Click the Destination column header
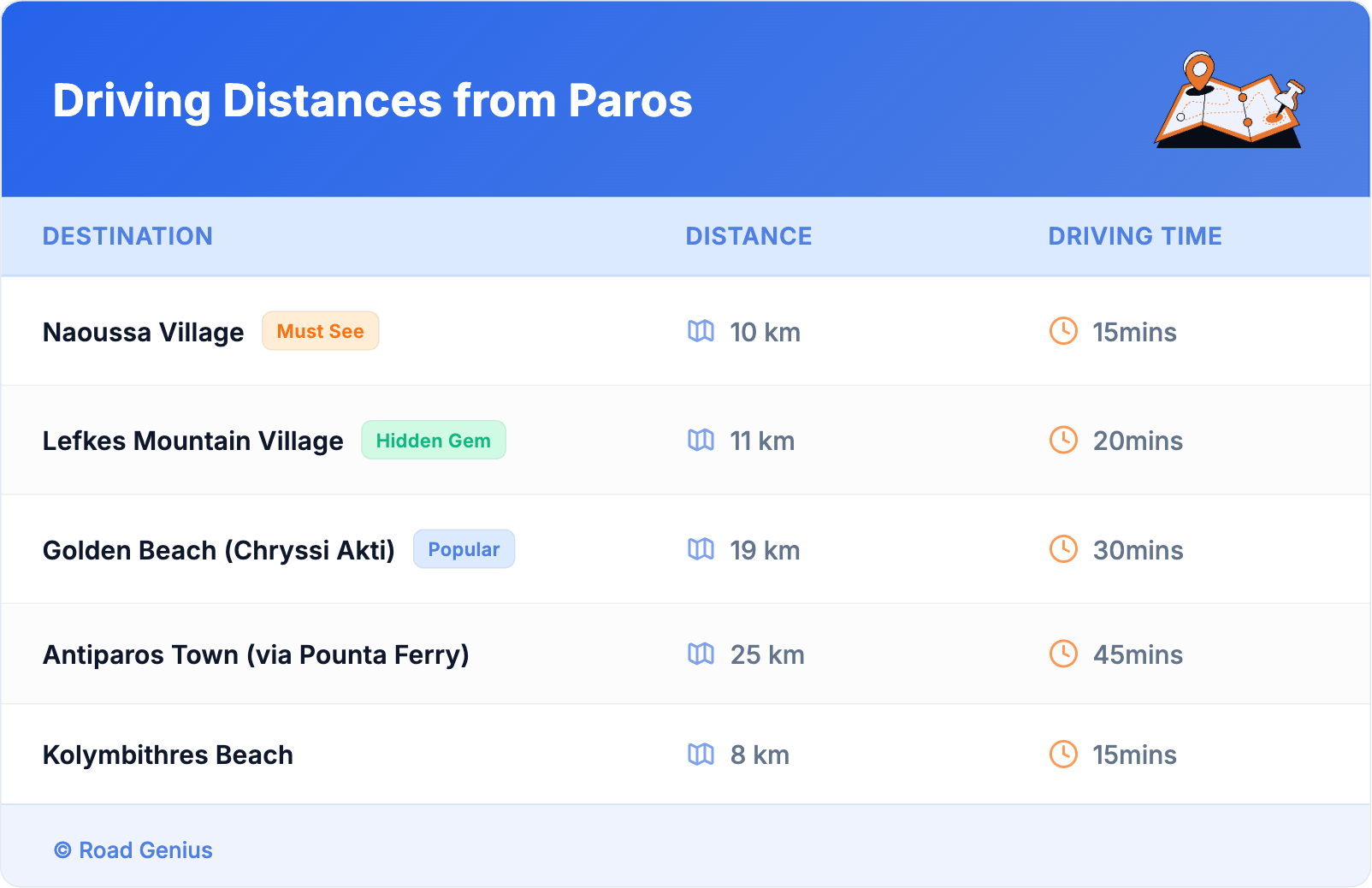1372x888 pixels. pyautogui.click(x=127, y=236)
